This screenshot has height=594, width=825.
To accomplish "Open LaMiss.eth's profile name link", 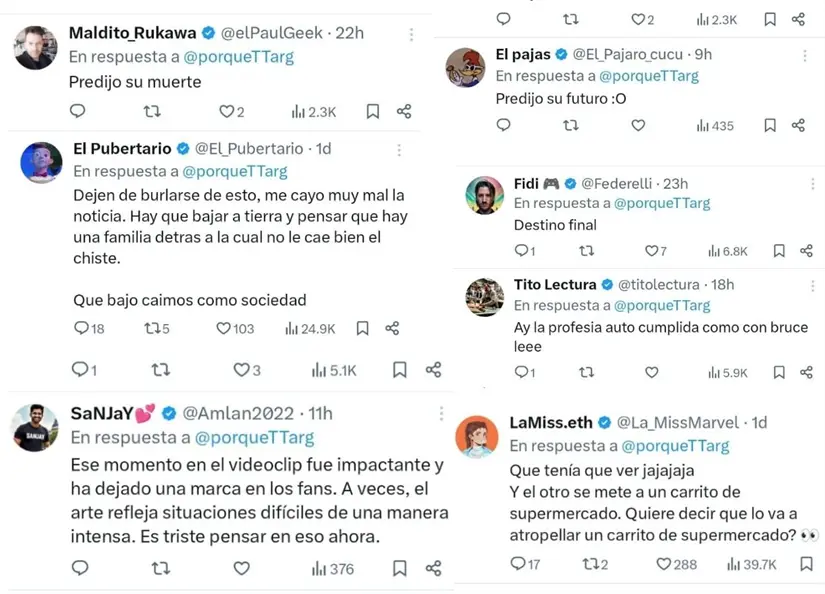I will click(x=551, y=422).
